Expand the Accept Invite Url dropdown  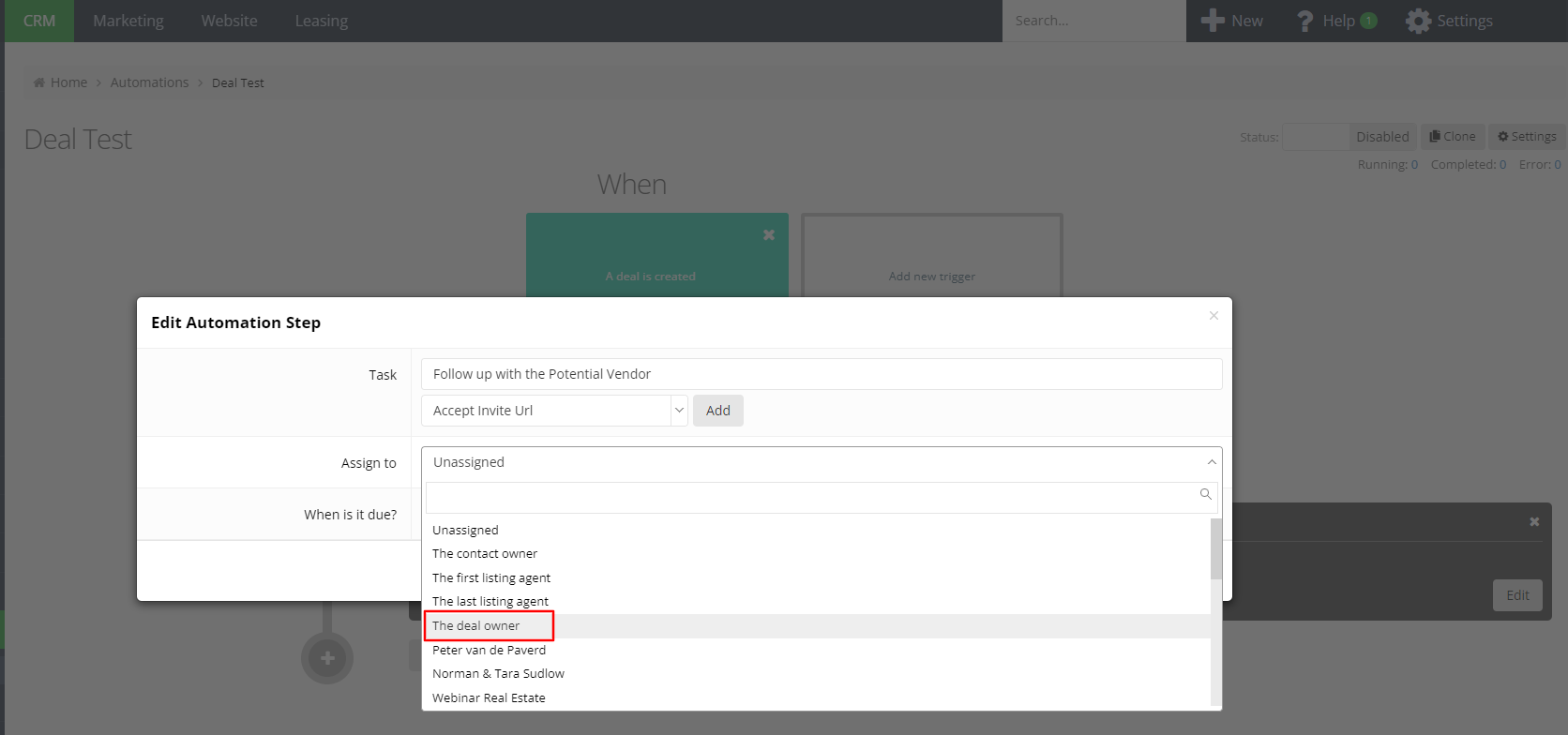pos(679,411)
